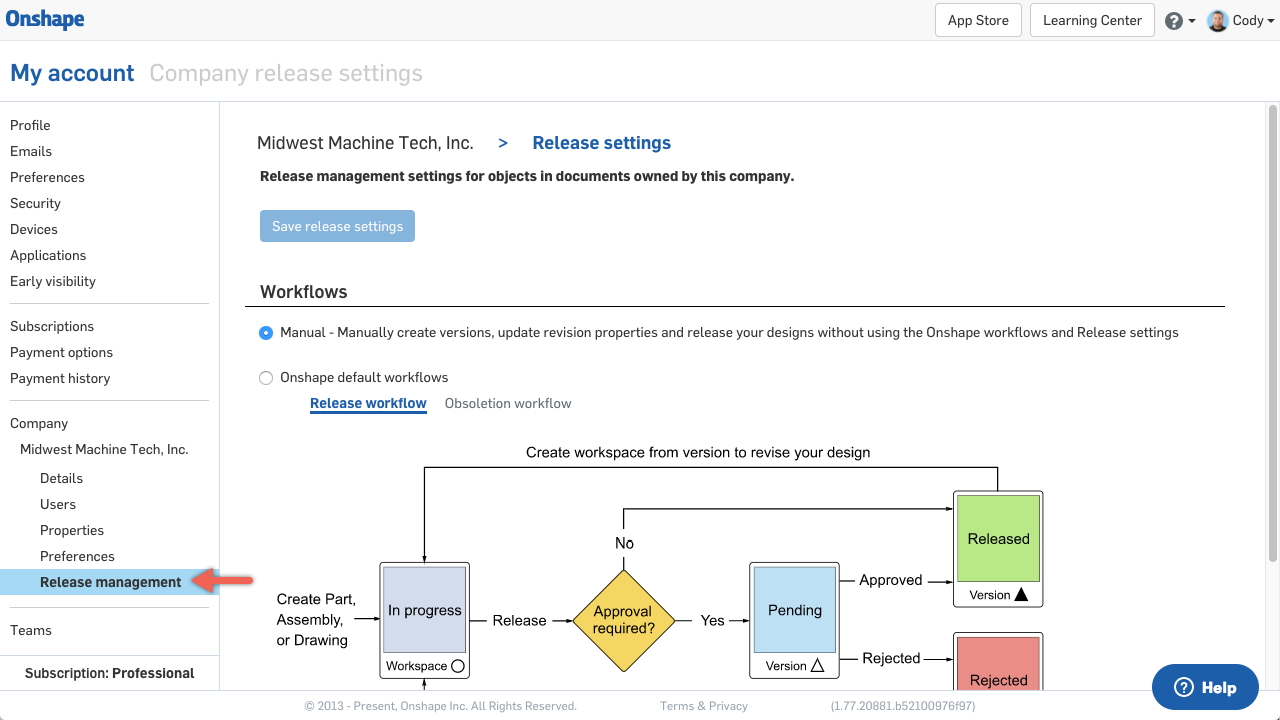Open Early visibility settings
This screenshot has height=720, width=1280.
tap(53, 281)
